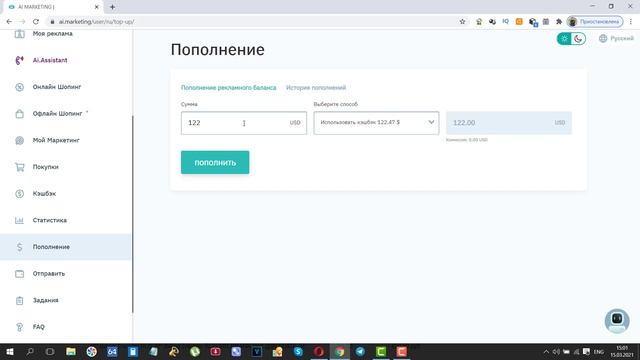Click the ПОПОЛНИТЬ button

[215, 162]
